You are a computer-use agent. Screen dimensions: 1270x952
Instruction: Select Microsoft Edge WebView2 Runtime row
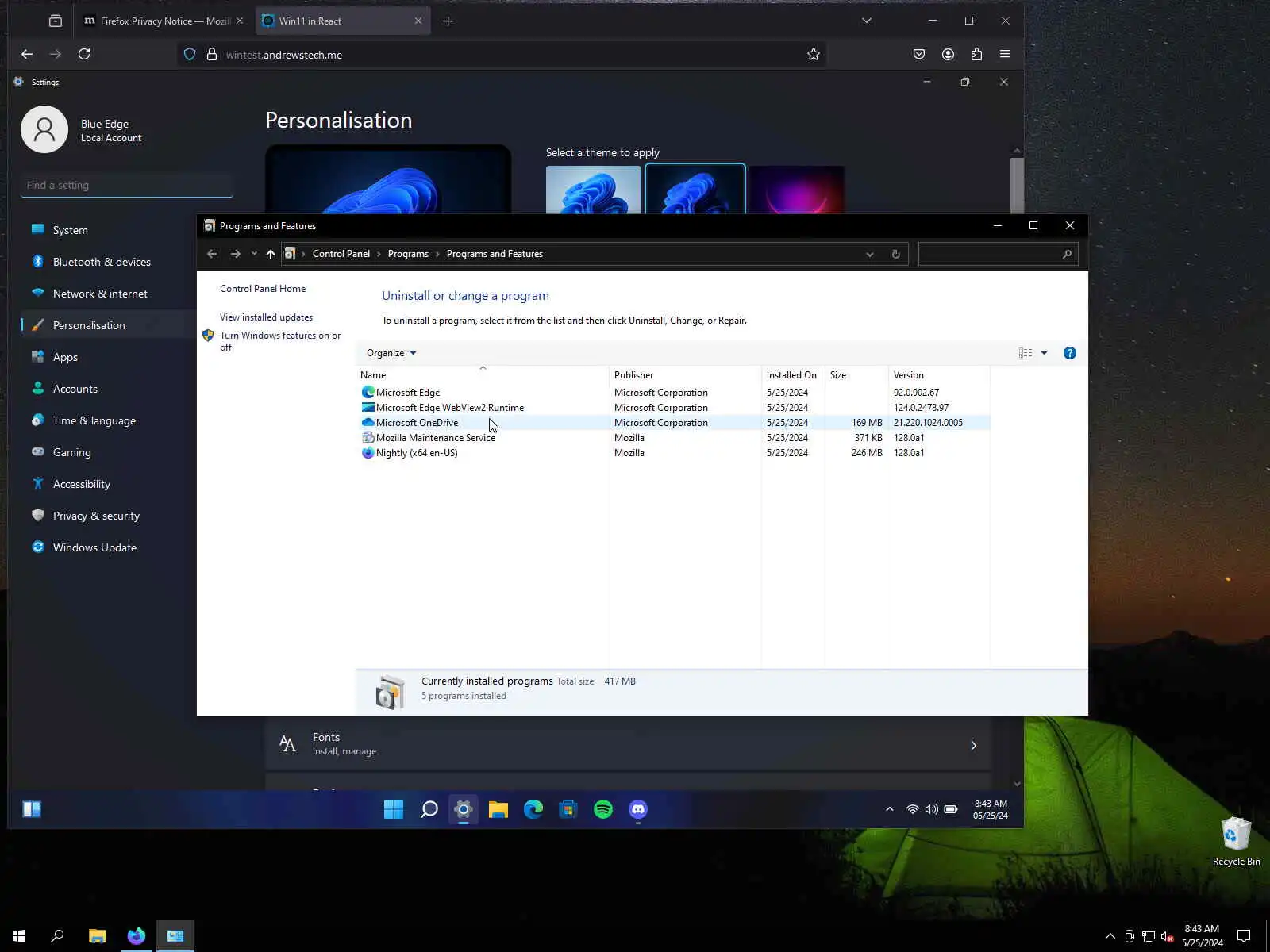(x=673, y=408)
